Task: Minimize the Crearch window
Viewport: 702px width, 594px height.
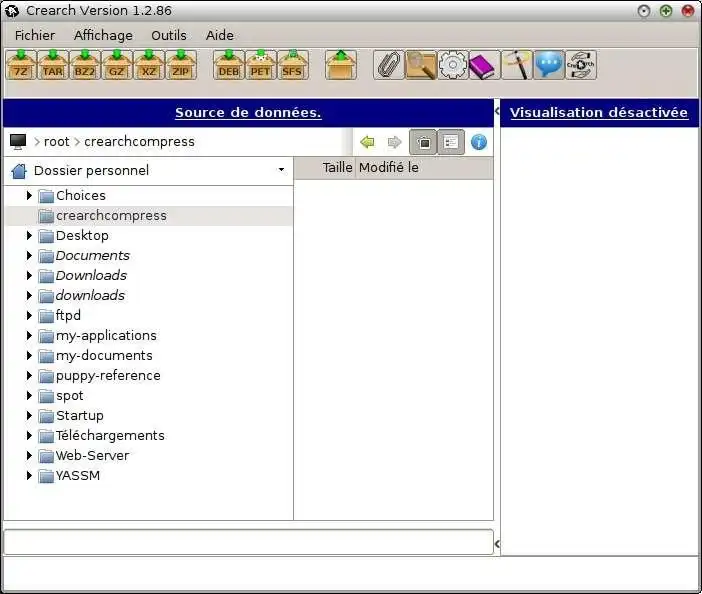Action: (x=644, y=11)
